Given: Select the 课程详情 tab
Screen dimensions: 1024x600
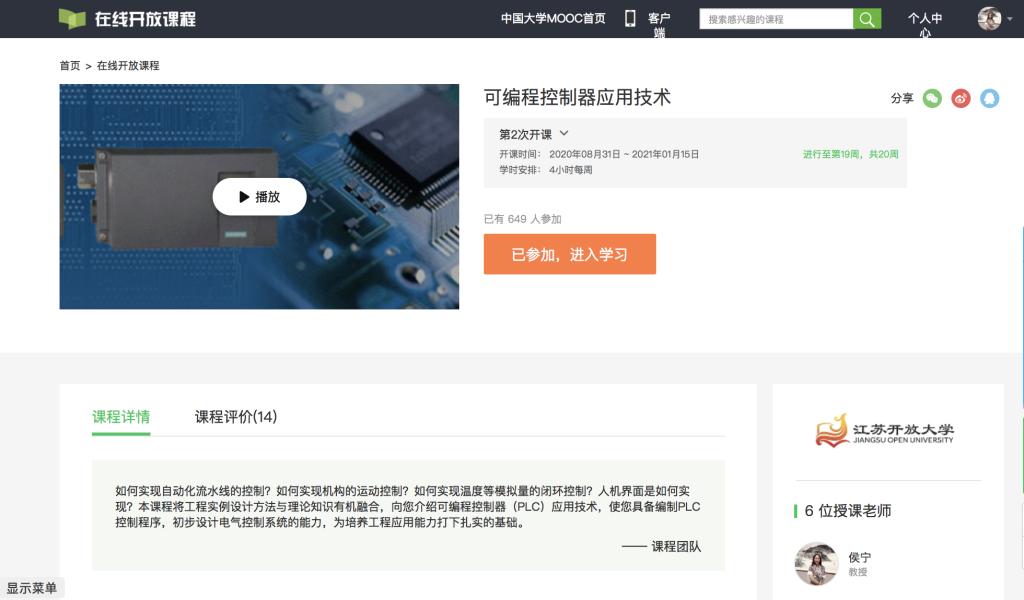Looking at the screenshot, I should (x=121, y=417).
